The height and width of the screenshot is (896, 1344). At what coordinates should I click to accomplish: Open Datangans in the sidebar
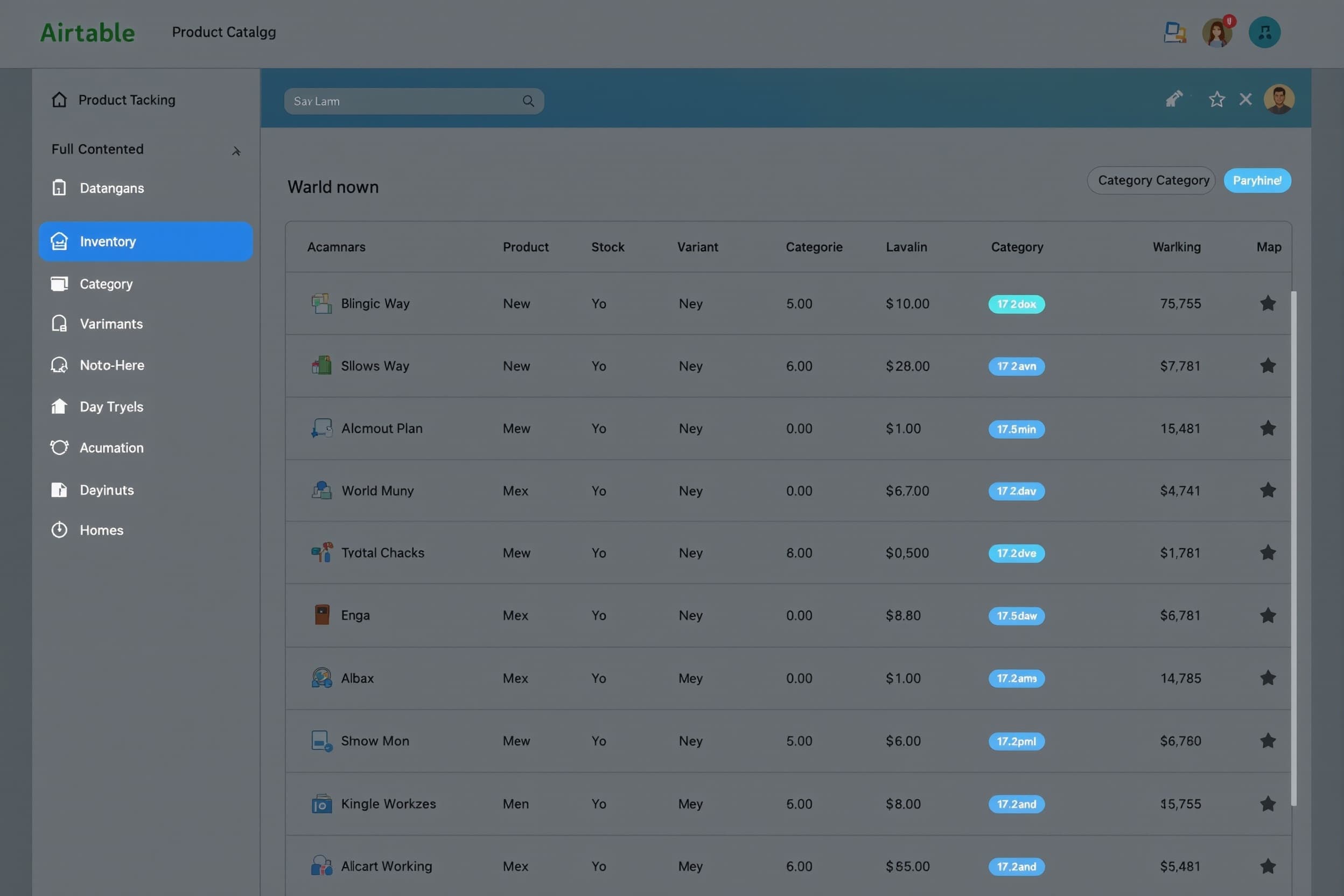97,188
